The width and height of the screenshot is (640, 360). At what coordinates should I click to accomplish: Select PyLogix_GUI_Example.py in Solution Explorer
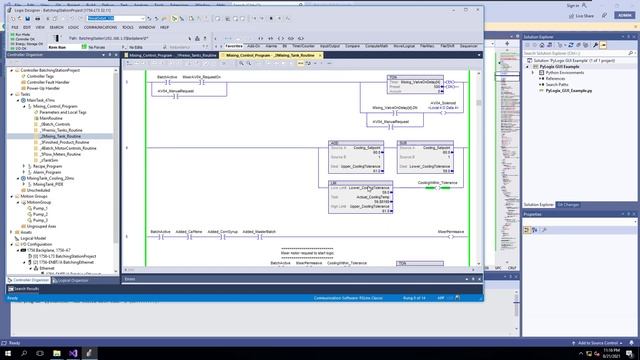click(569, 91)
